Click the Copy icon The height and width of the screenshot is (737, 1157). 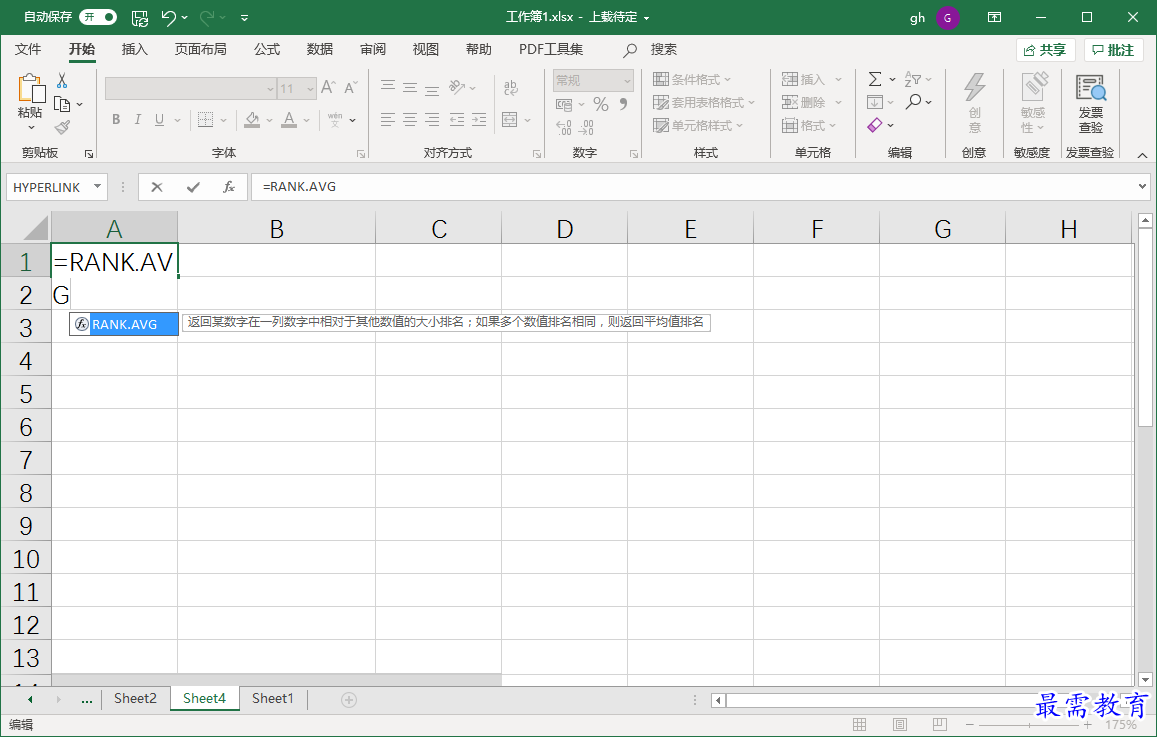pyautogui.click(x=63, y=104)
